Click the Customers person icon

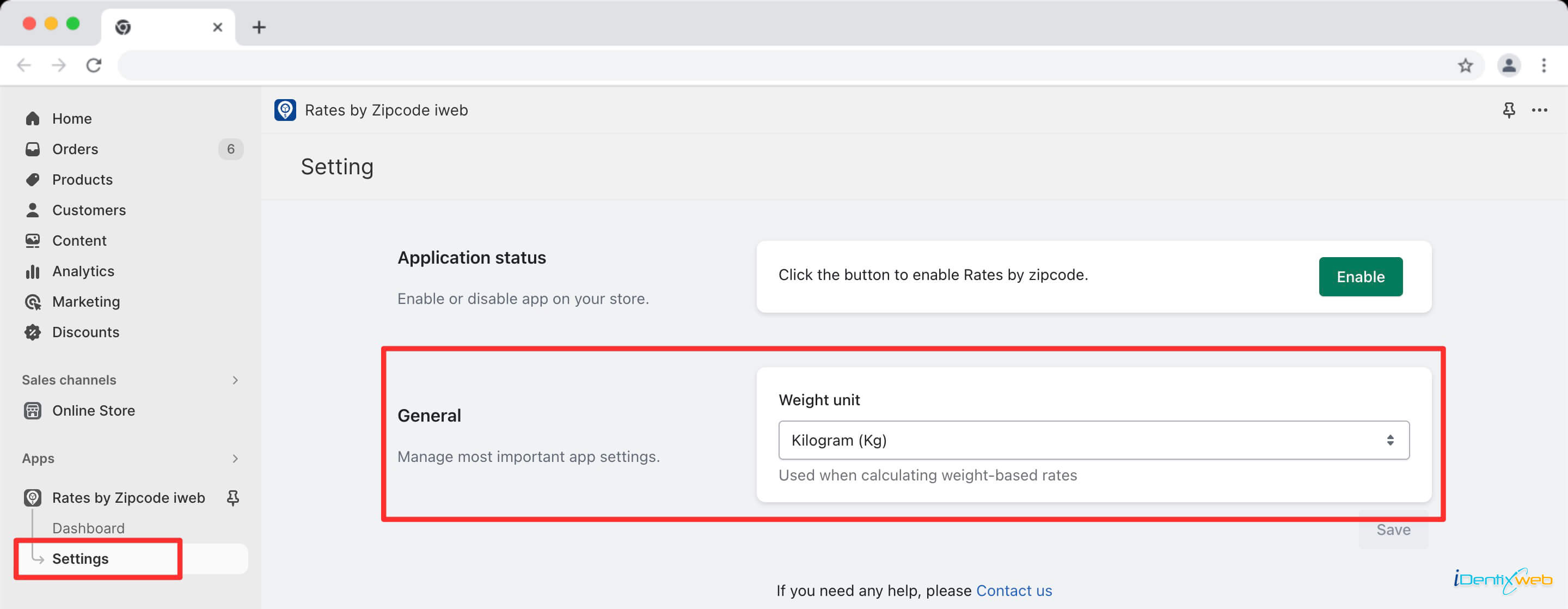(x=33, y=210)
